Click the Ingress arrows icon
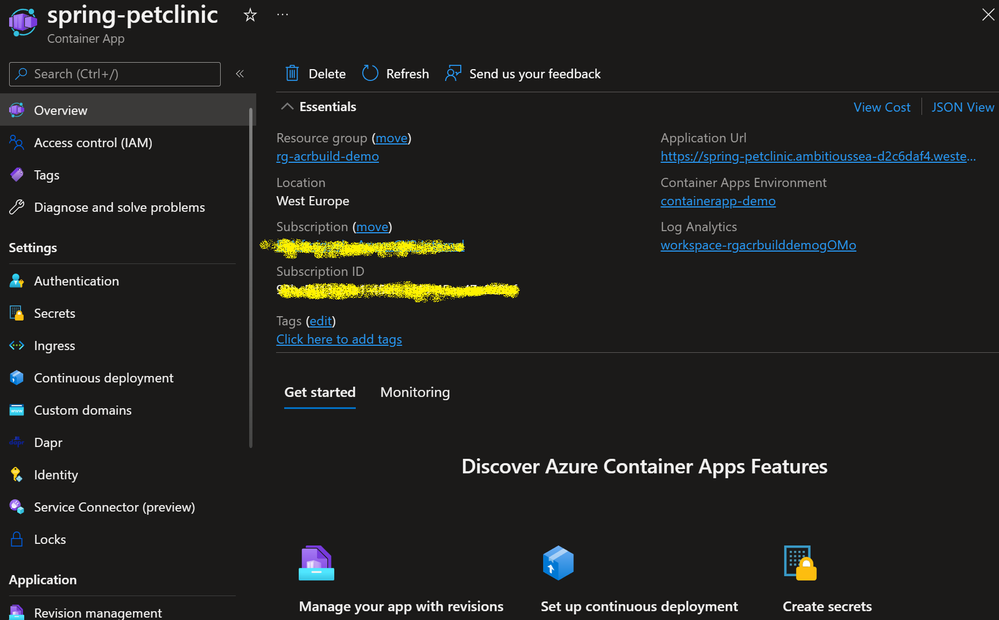This screenshot has height=620, width=999. tap(17, 345)
